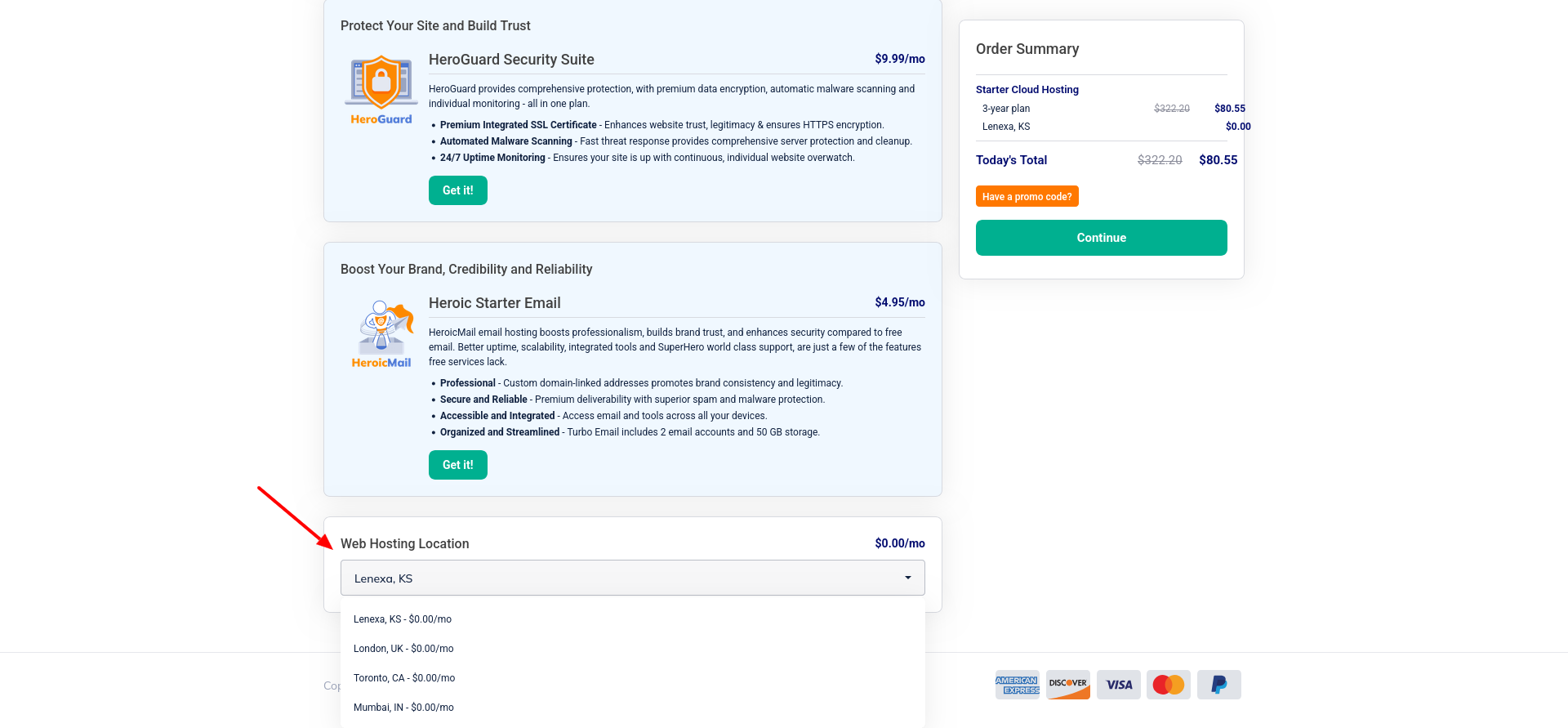Click Organized and Streamlined bullet
Viewport: 1568px width, 728px height.
[630, 432]
